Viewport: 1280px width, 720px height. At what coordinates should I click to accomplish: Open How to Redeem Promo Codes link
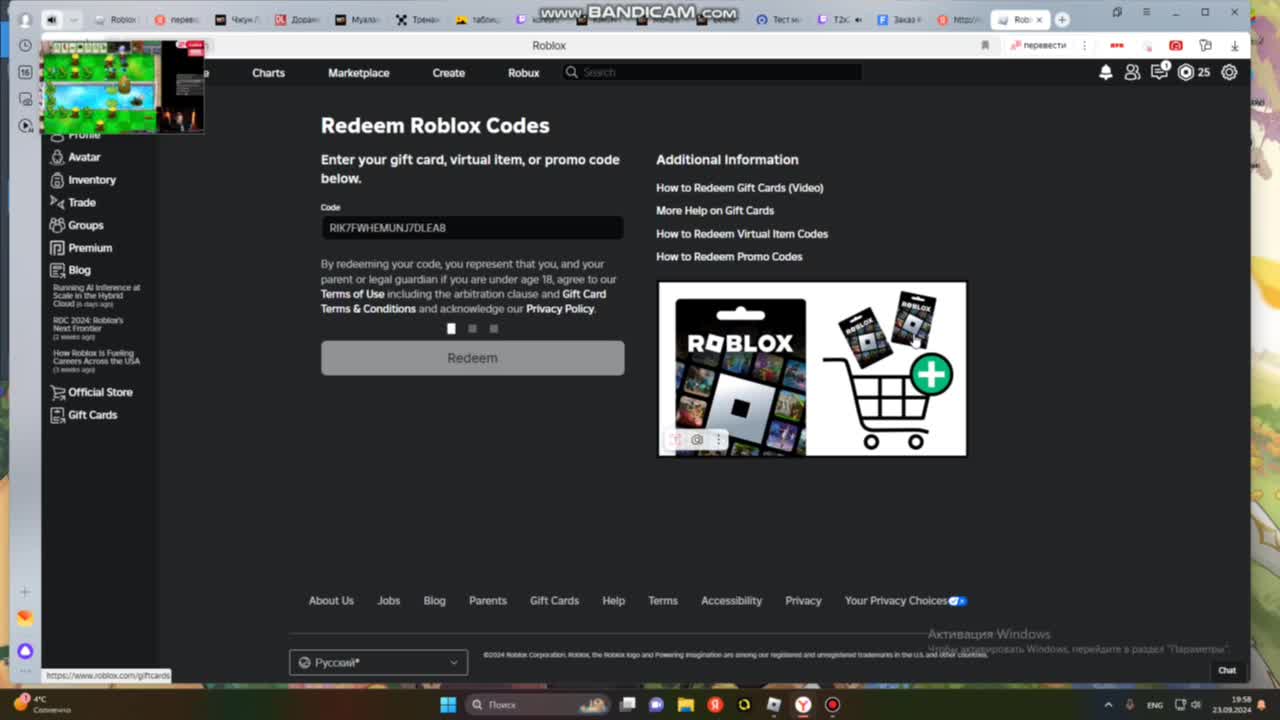pos(729,257)
